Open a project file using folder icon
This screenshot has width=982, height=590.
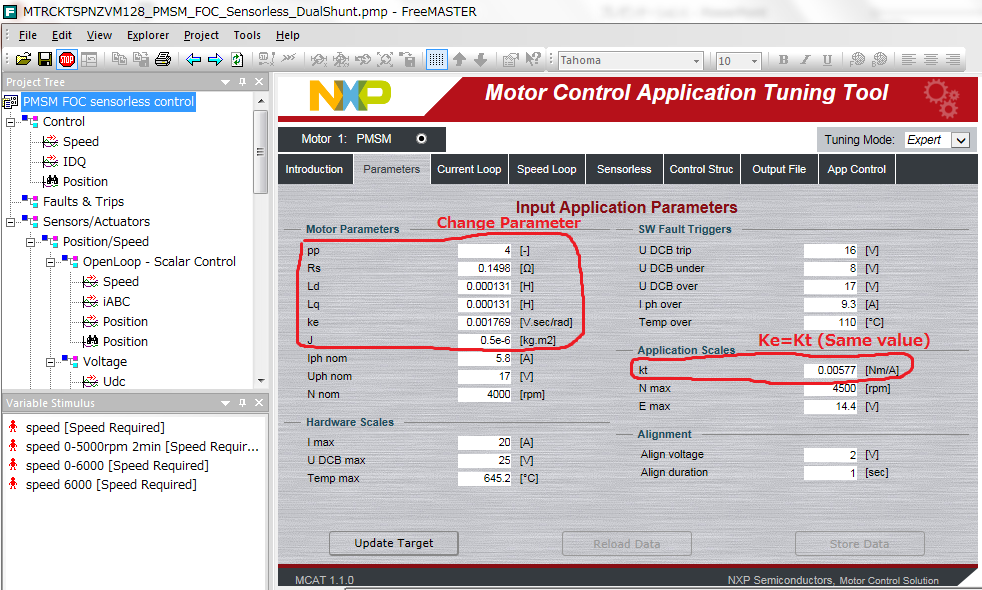click(23, 60)
